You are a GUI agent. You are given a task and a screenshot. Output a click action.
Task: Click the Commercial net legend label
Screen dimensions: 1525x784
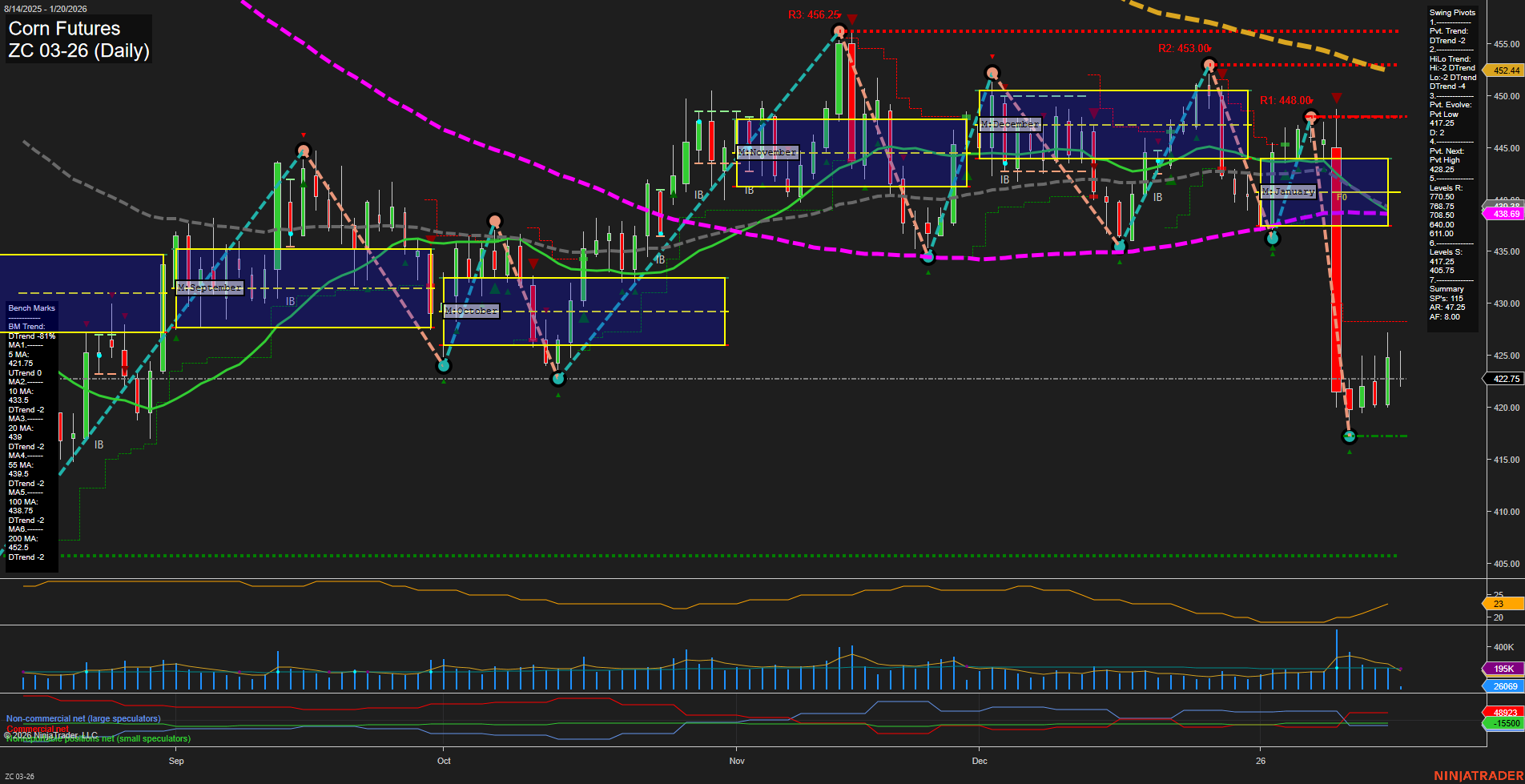[x=36, y=729]
